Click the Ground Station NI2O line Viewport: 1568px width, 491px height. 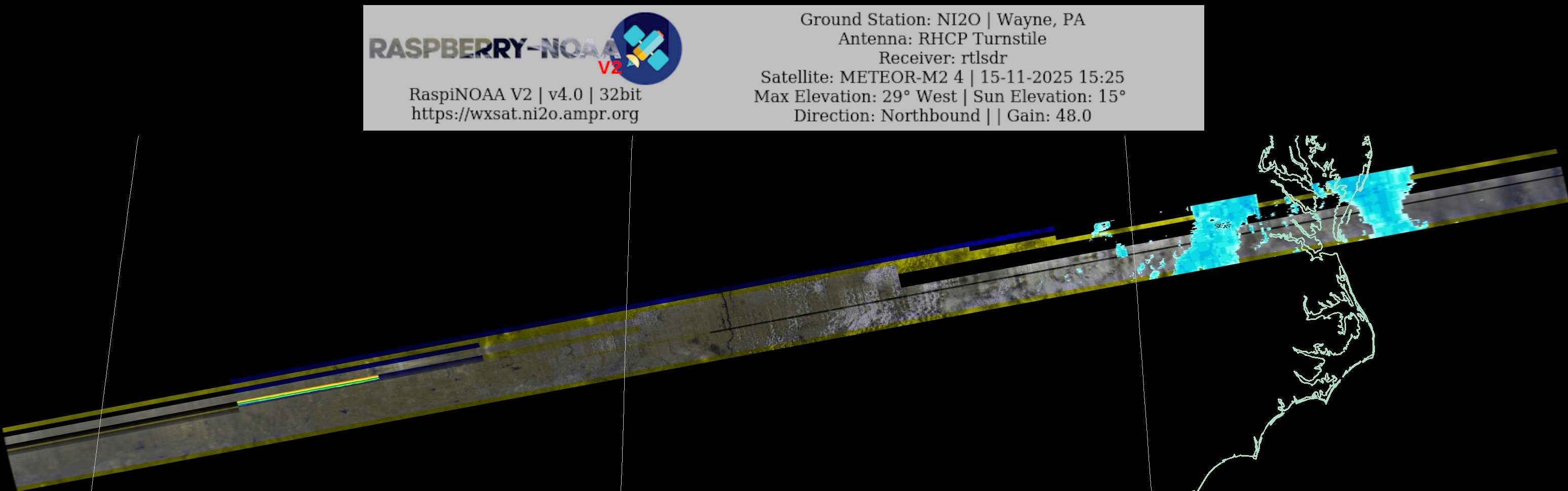(942, 19)
